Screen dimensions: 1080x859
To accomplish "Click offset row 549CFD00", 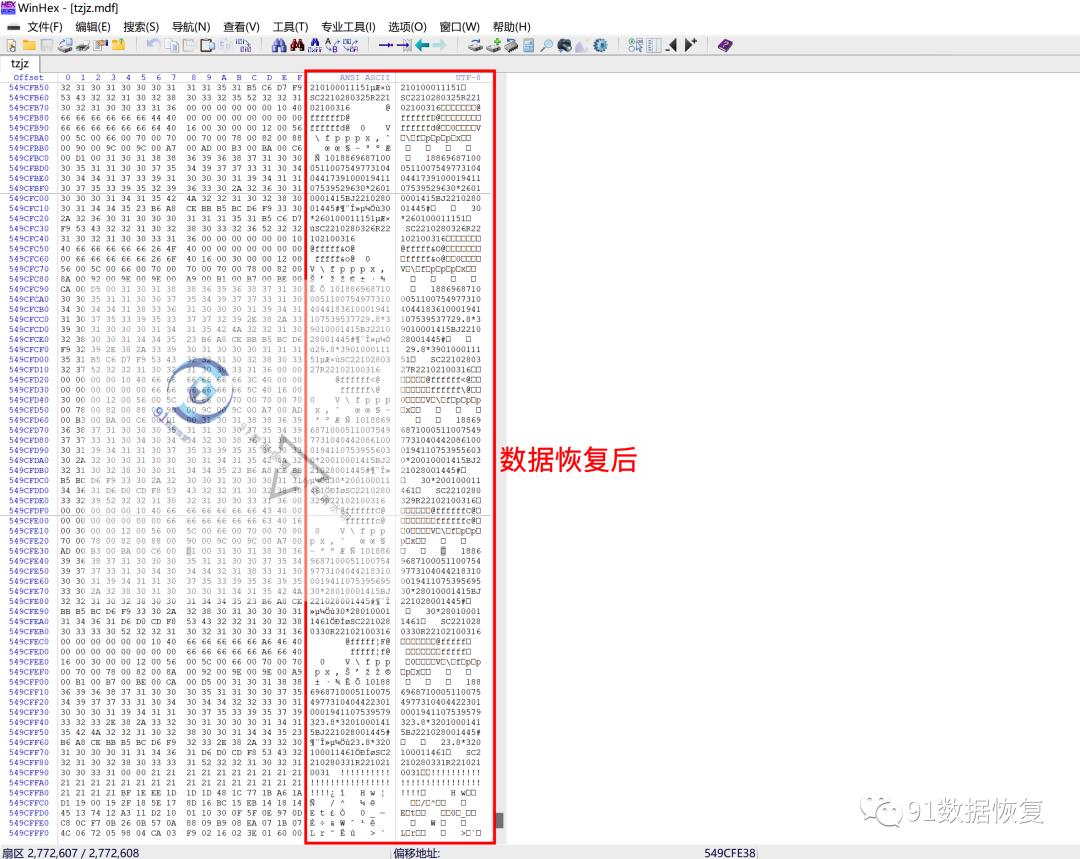I will (x=29, y=360).
